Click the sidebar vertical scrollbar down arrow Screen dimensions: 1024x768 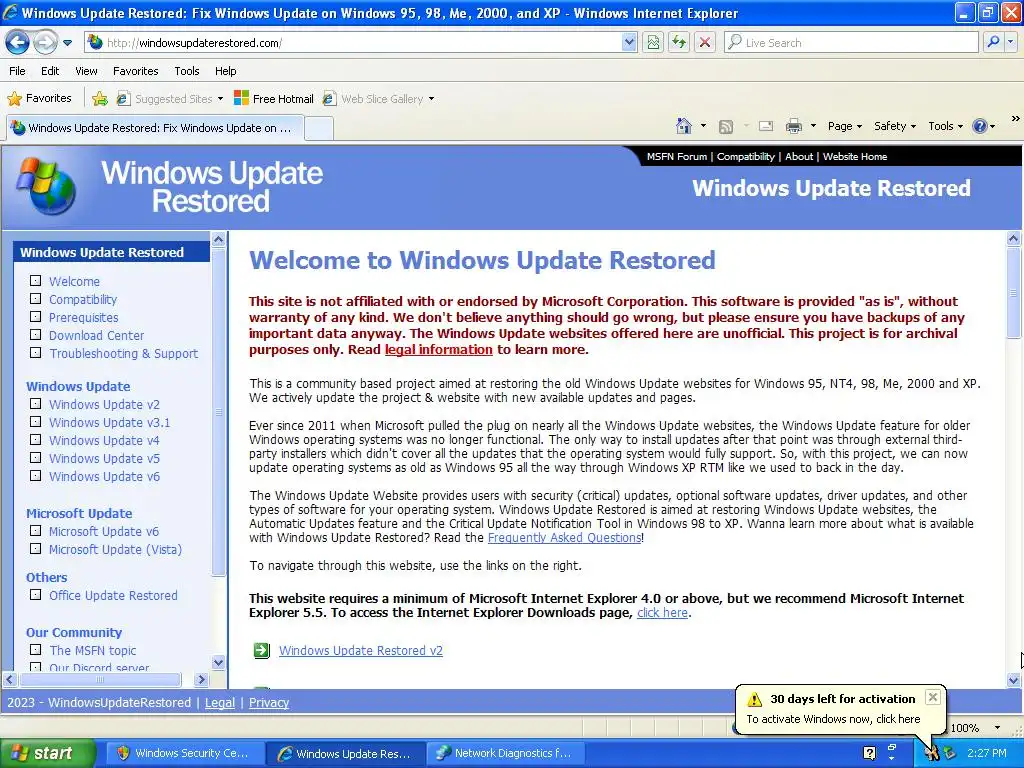(x=218, y=662)
